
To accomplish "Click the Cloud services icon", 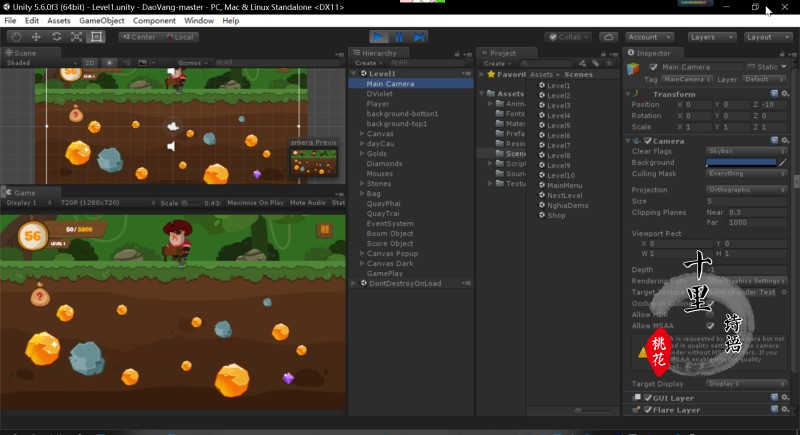I will click(609, 37).
